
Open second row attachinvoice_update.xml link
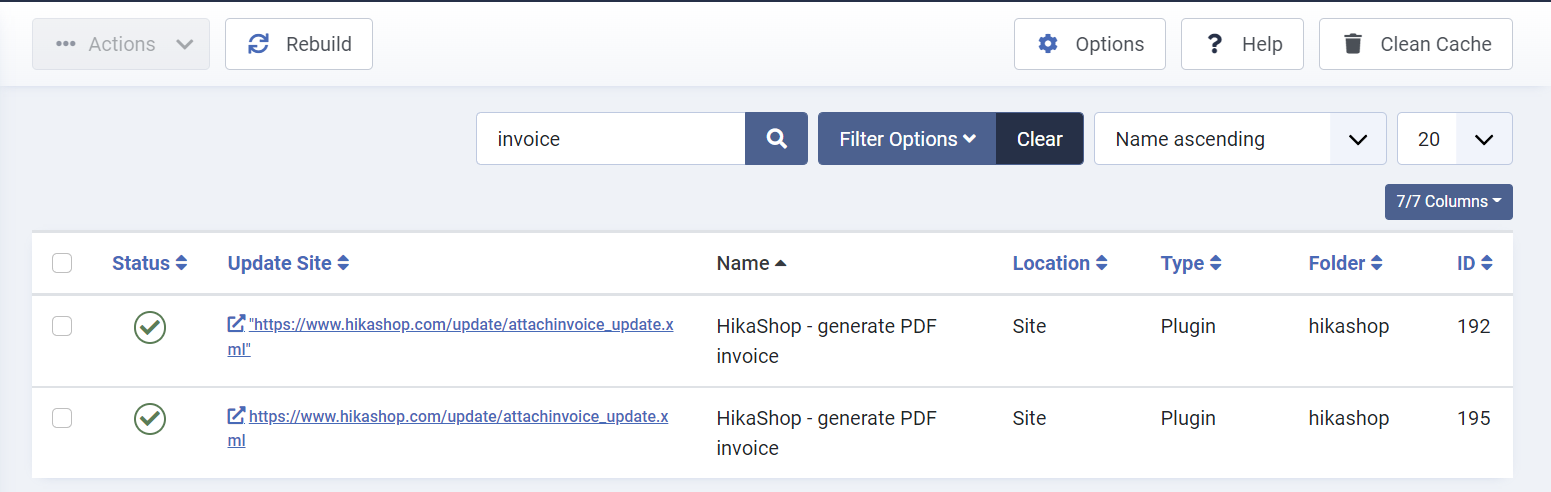point(458,417)
